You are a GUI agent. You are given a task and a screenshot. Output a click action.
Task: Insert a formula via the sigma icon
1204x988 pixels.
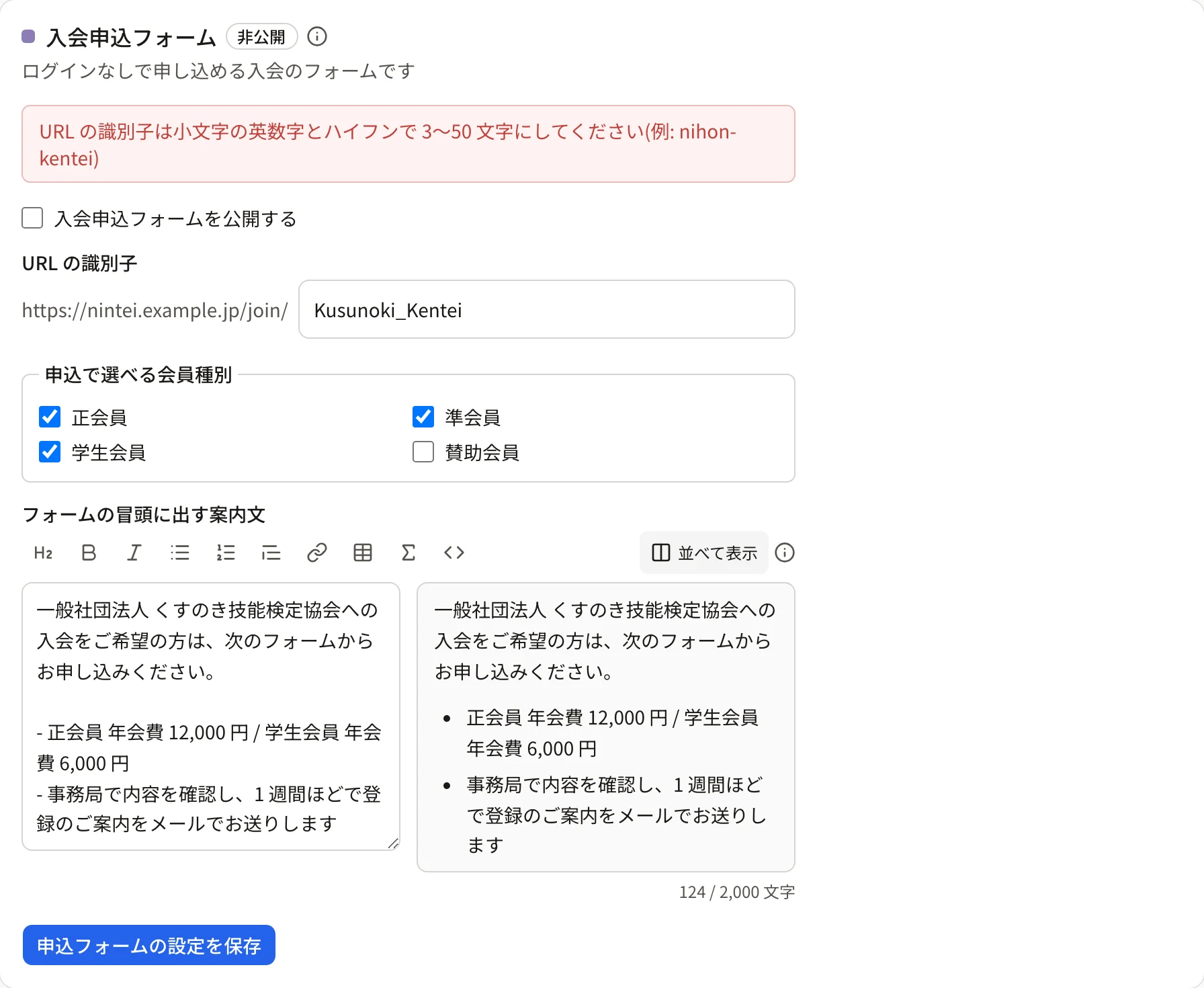point(408,552)
